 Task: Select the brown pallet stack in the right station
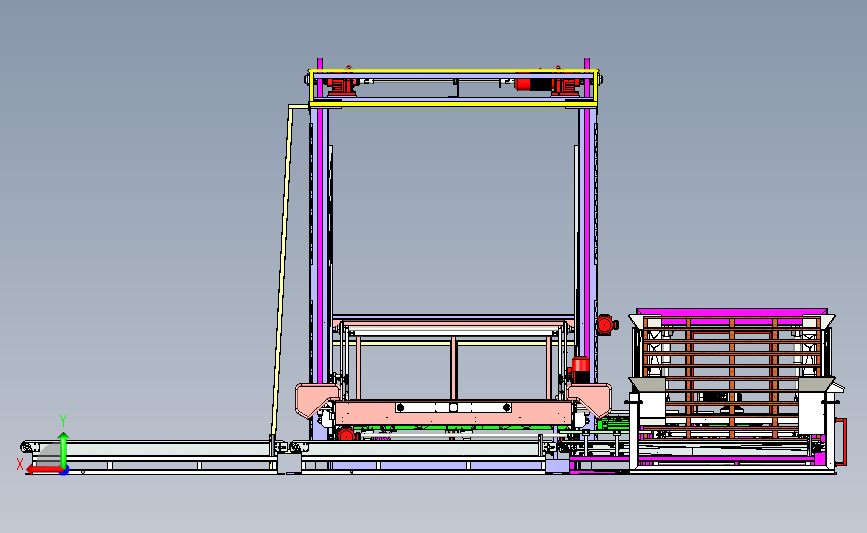pyautogui.click(x=732, y=378)
